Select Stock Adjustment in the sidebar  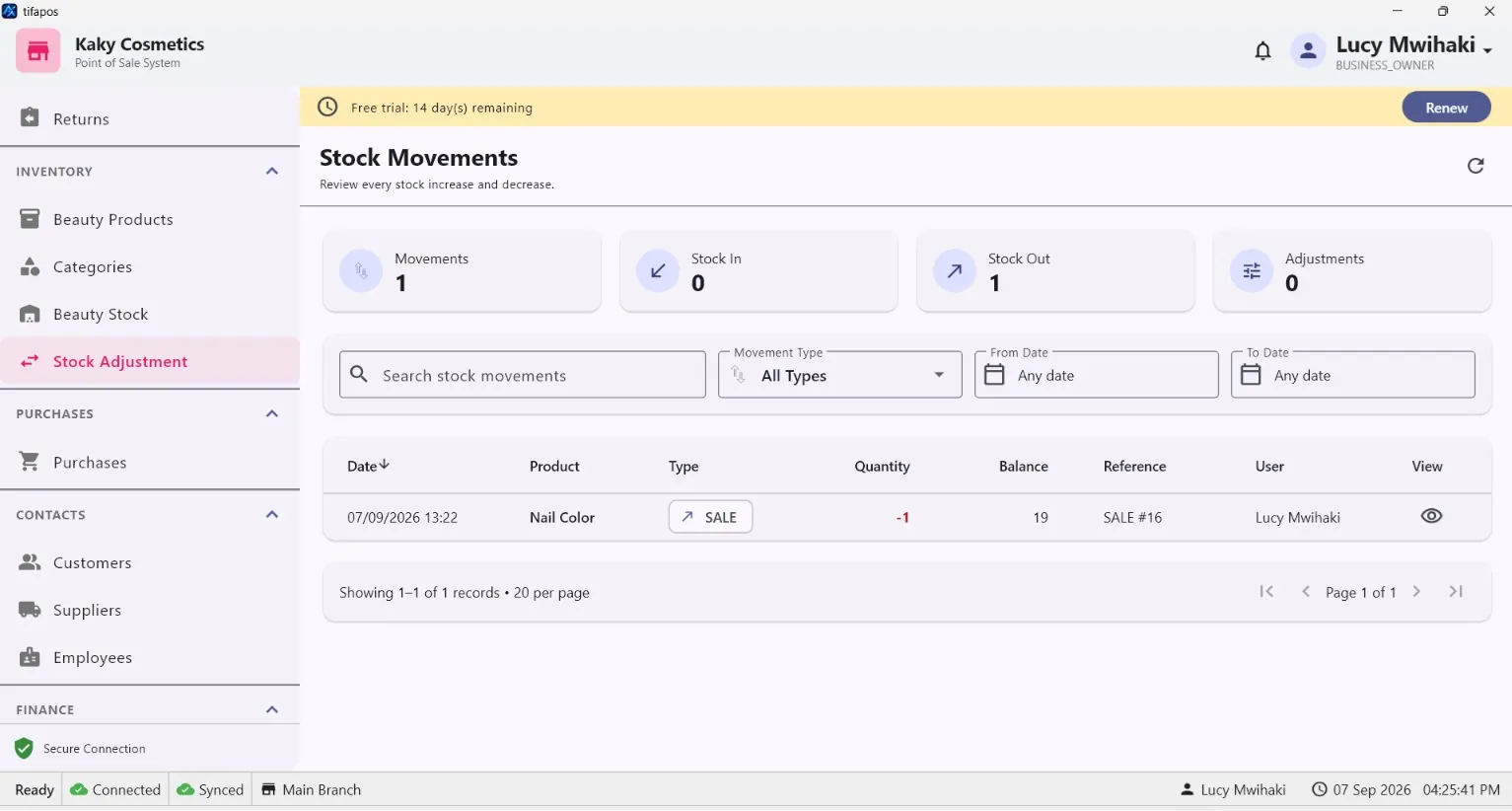pos(150,361)
